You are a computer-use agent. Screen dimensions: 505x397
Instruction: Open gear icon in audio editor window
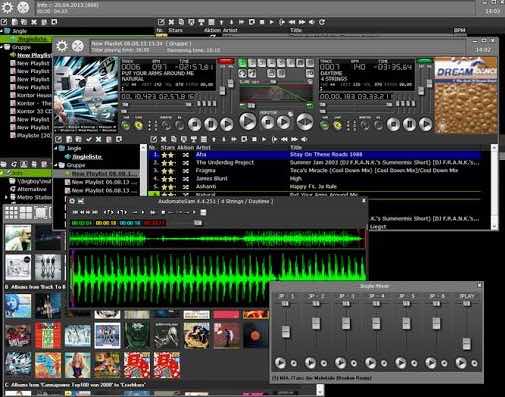click(72, 201)
